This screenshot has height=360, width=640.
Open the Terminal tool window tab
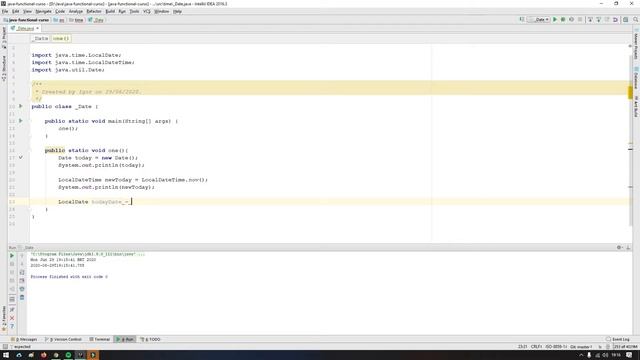100,339
